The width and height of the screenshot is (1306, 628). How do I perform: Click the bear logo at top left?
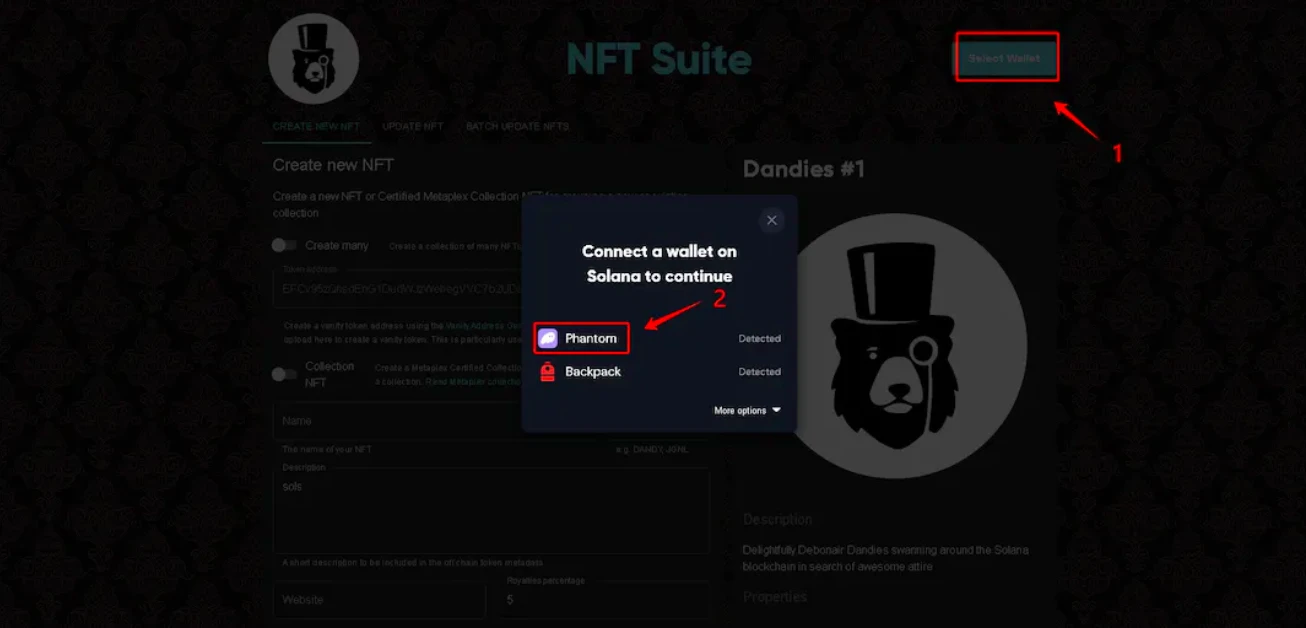[x=313, y=58]
